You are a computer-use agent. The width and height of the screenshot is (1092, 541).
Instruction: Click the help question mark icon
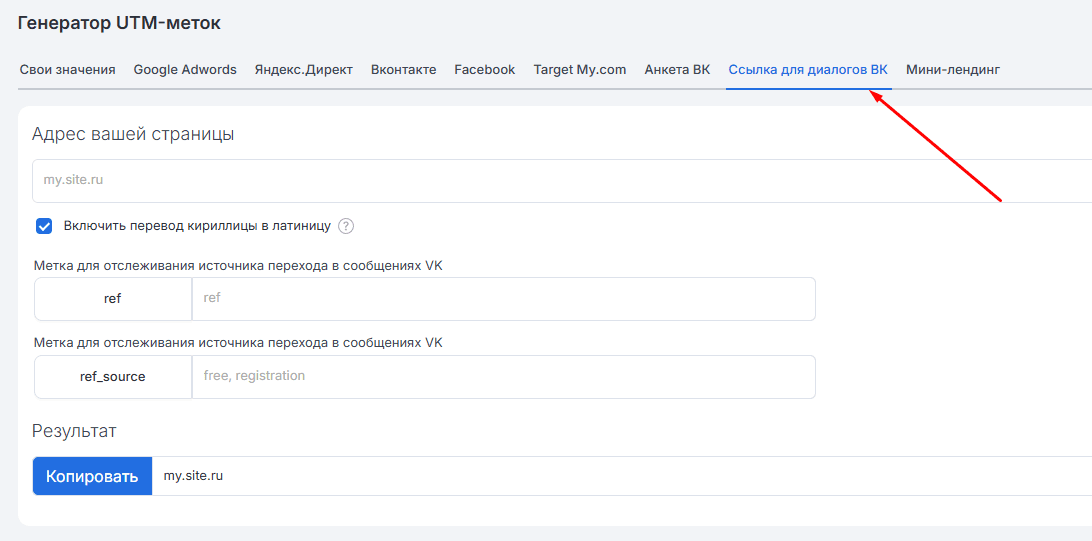(x=346, y=226)
